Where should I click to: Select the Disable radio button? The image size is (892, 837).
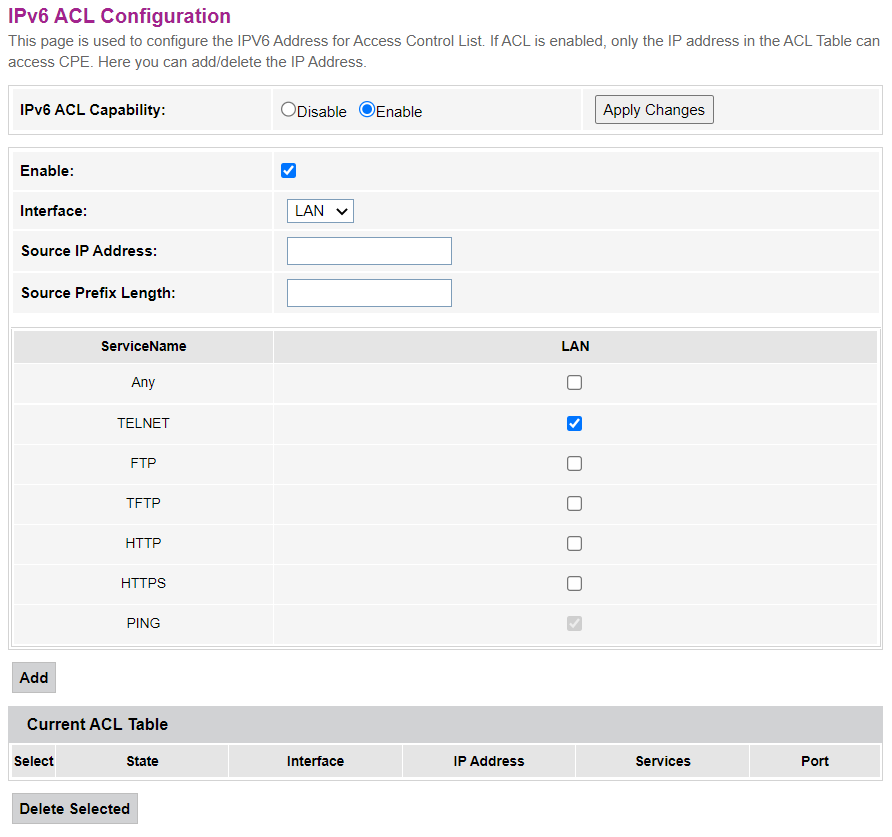click(289, 110)
